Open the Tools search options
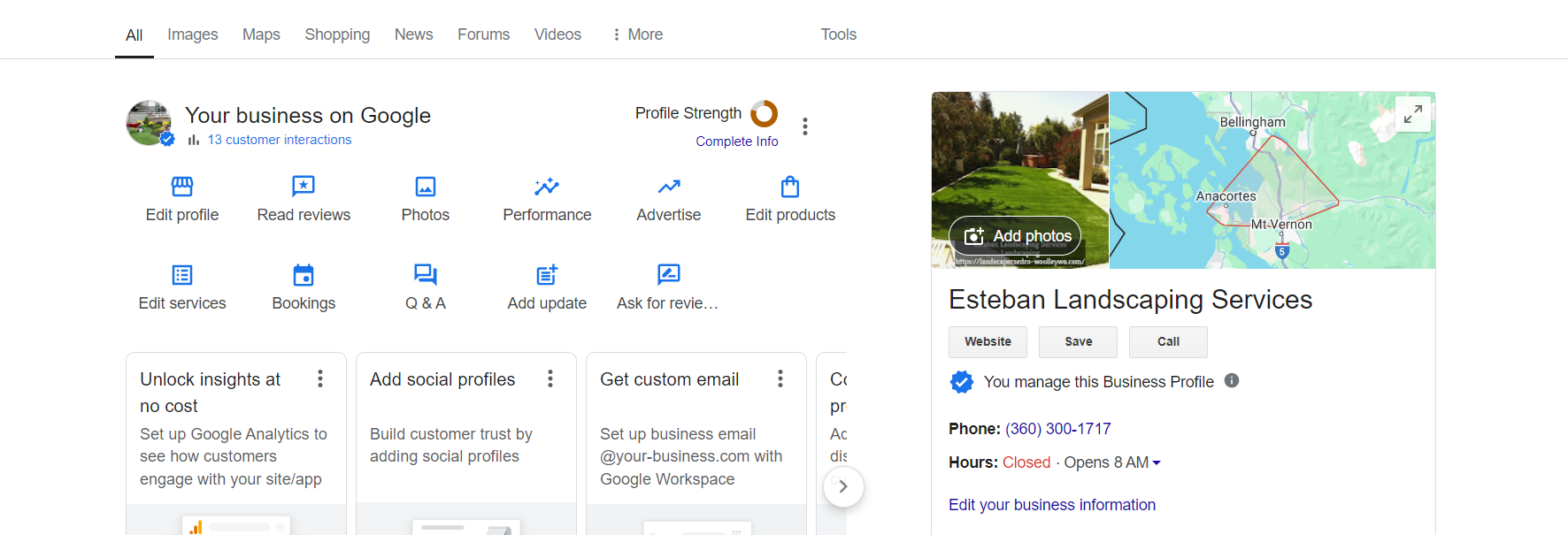 tap(839, 34)
